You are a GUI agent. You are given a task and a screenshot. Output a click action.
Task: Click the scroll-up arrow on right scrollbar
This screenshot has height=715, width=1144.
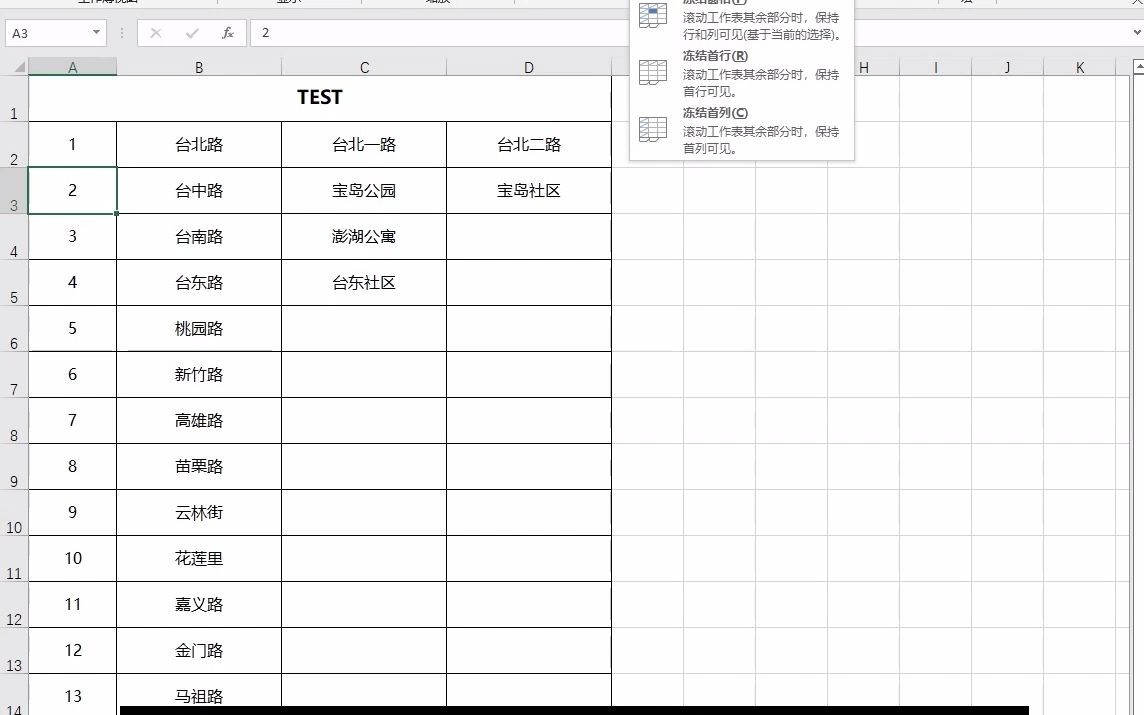tap(1136, 64)
